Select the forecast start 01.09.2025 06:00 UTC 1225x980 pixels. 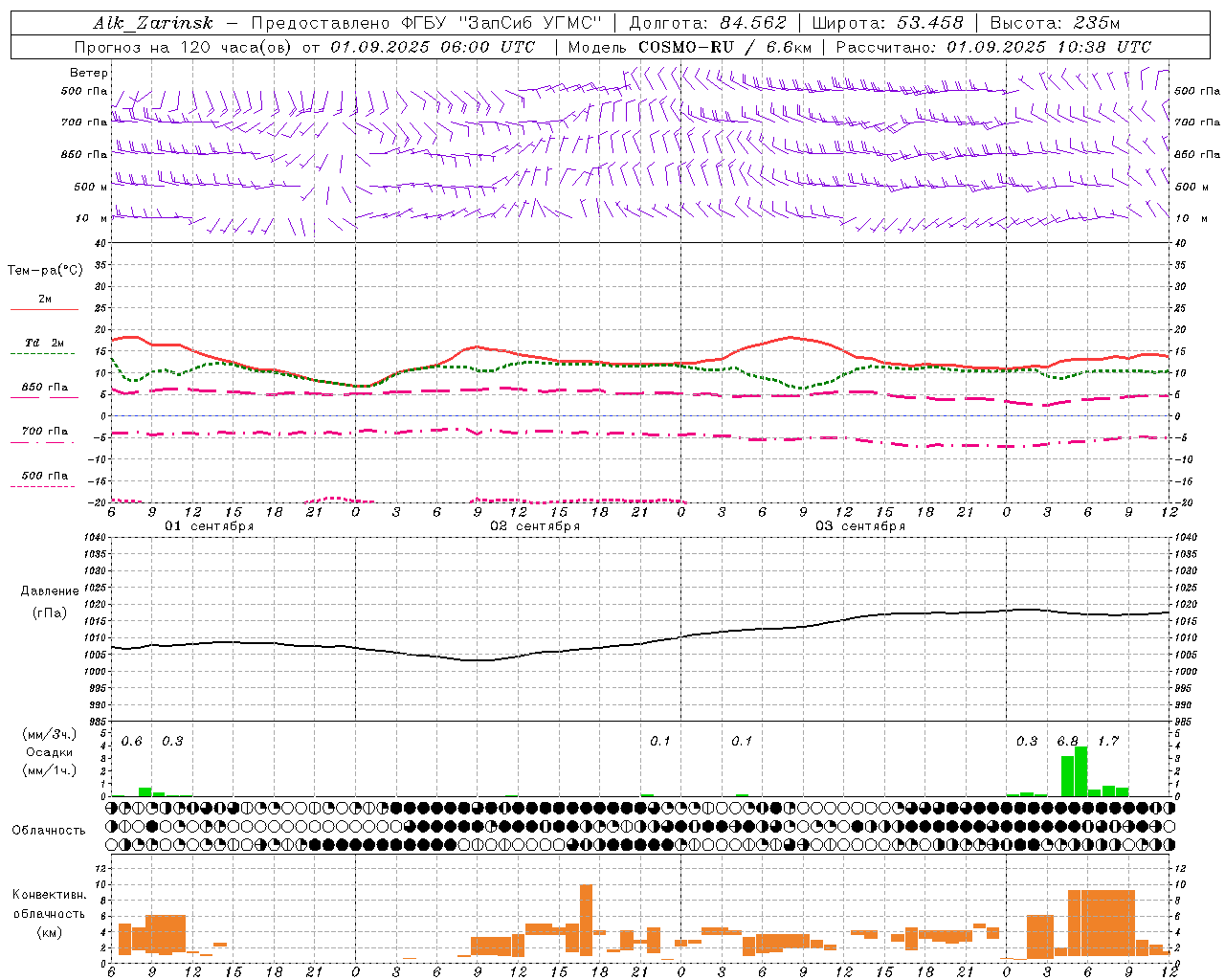coord(433,47)
